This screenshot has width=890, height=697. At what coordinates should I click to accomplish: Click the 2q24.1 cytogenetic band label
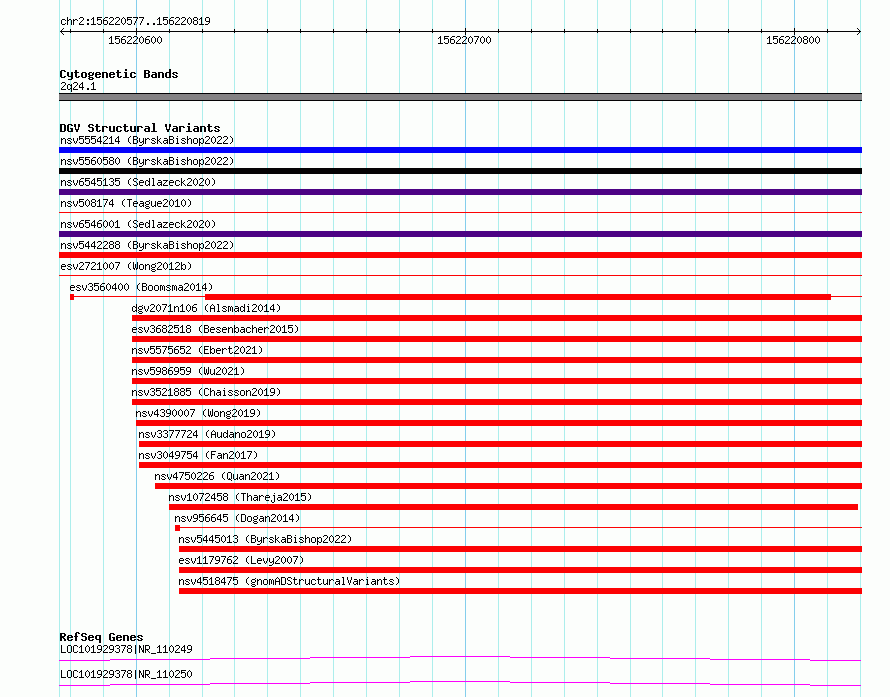(78, 86)
